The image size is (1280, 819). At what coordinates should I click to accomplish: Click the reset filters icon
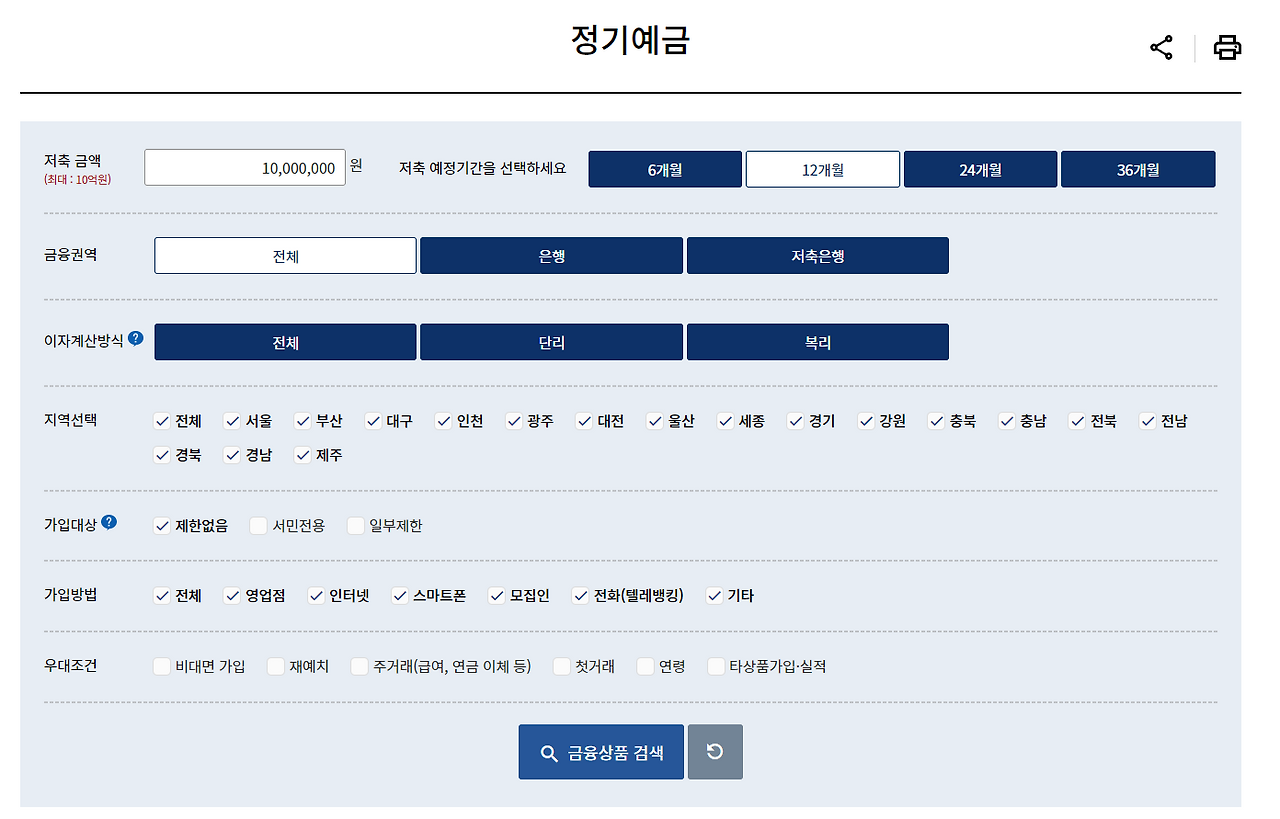tap(715, 752)
